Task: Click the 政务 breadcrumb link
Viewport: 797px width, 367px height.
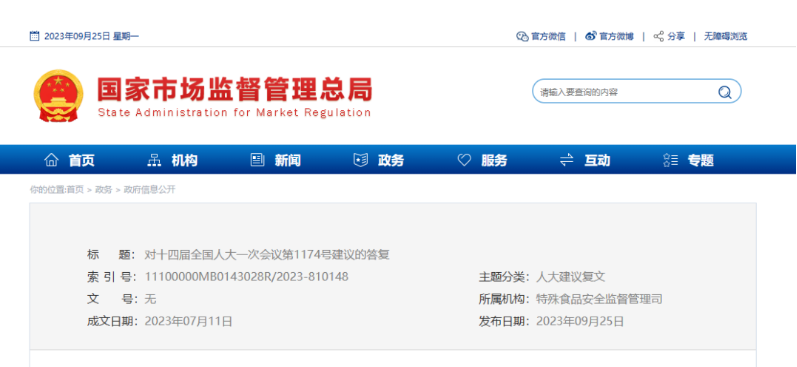Action: click(x=104, y=190)
